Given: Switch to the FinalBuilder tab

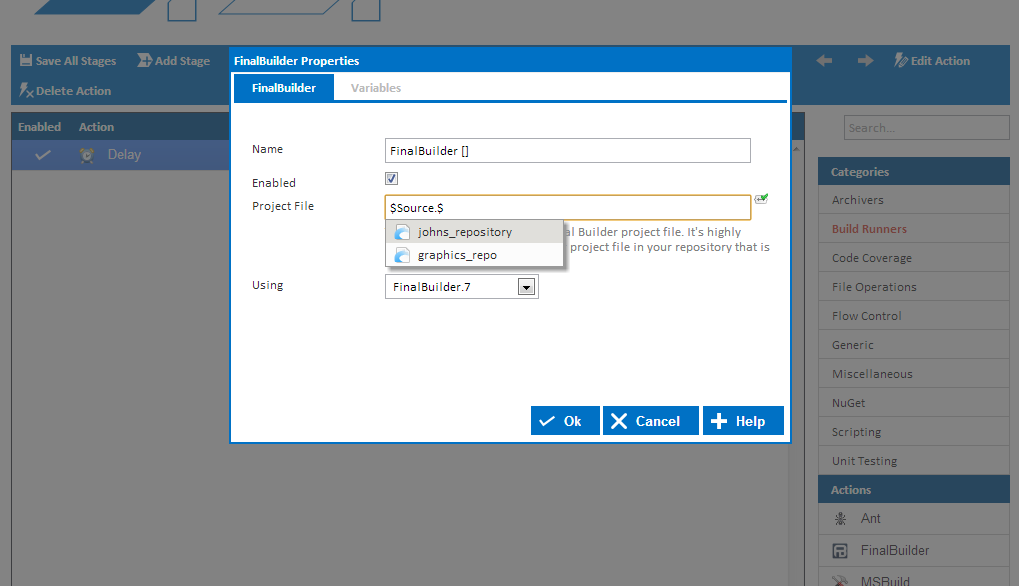Looking at the screenshot, I should click(284, 88).
